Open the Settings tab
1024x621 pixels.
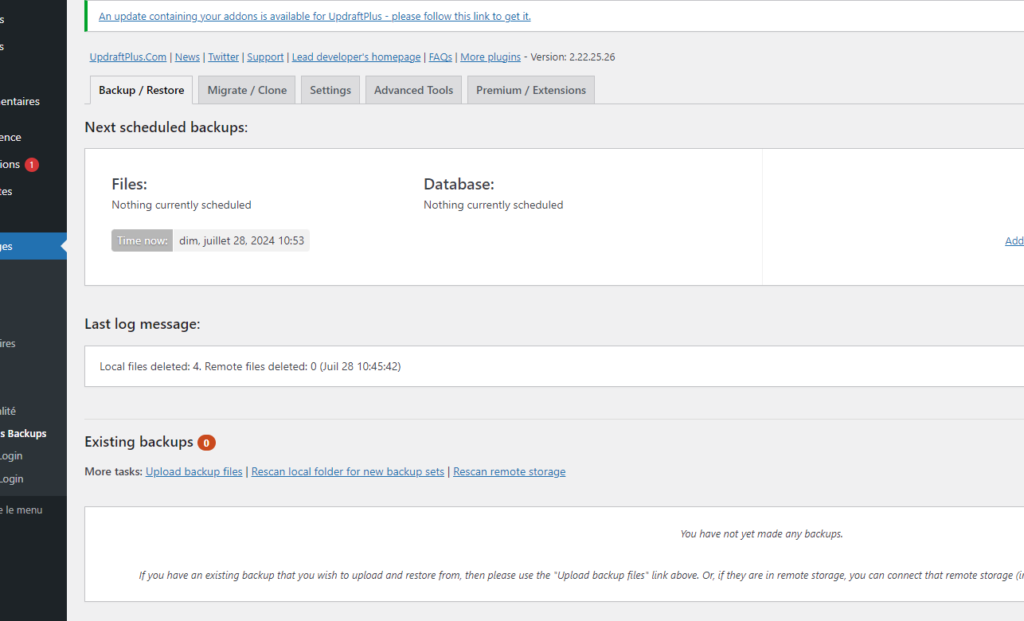[x=330, y=90]
